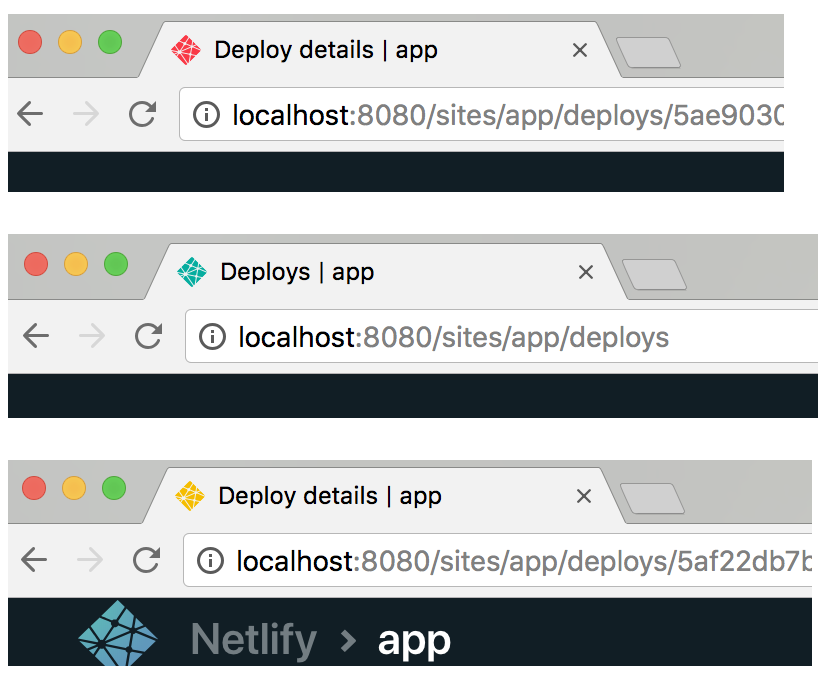Select the Deploys | app tab
This screenshot has height=682, width=822.
[x=380, y=272]
